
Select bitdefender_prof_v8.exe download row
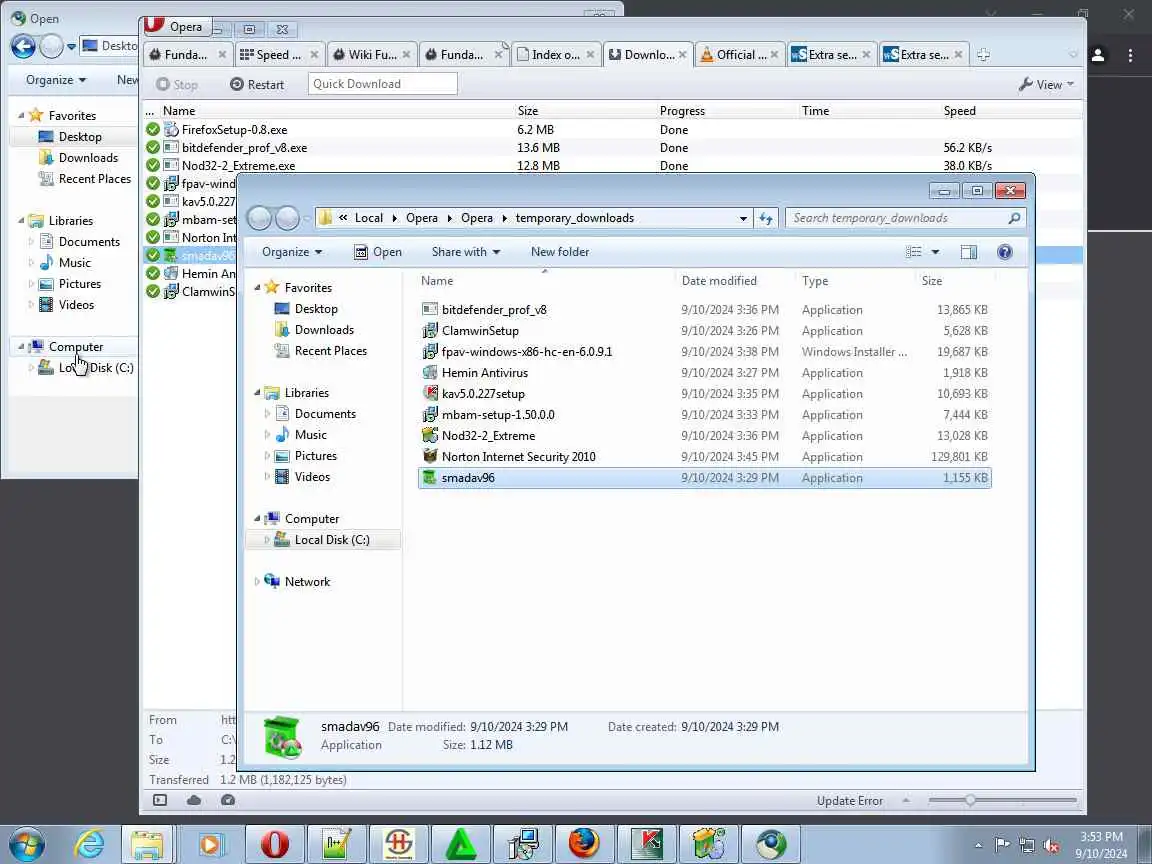pyautogui.click(x=613, y=148)
